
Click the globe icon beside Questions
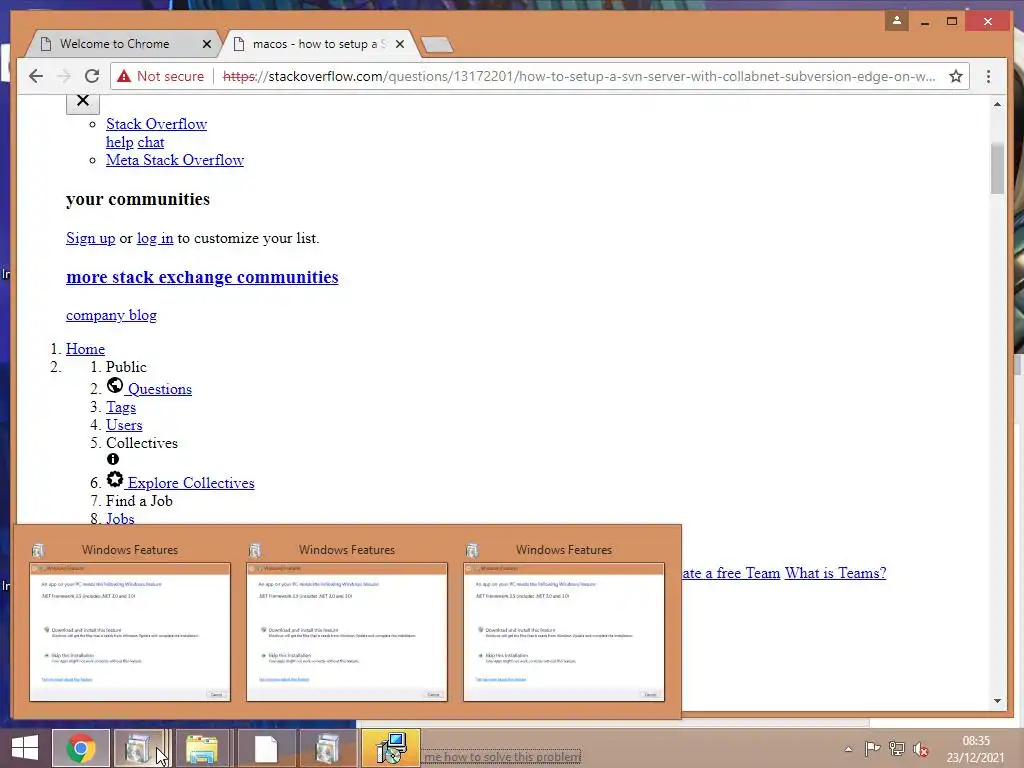click(x=115, y=385)
